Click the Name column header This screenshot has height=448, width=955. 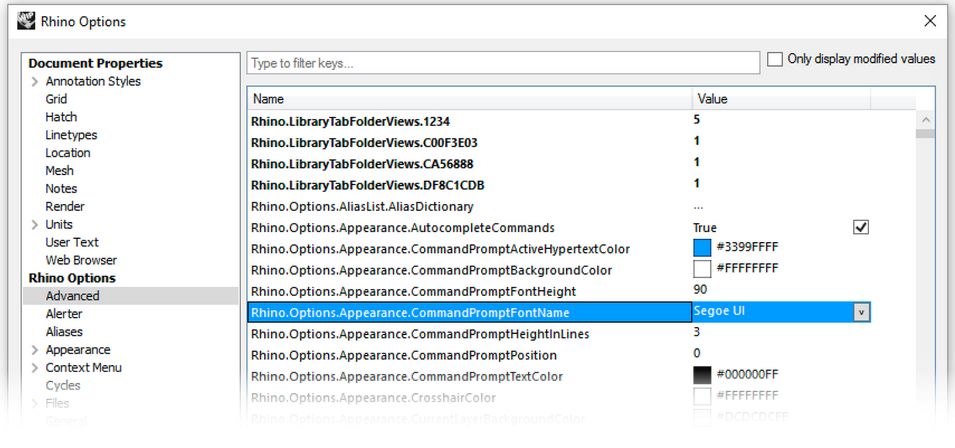470,99
